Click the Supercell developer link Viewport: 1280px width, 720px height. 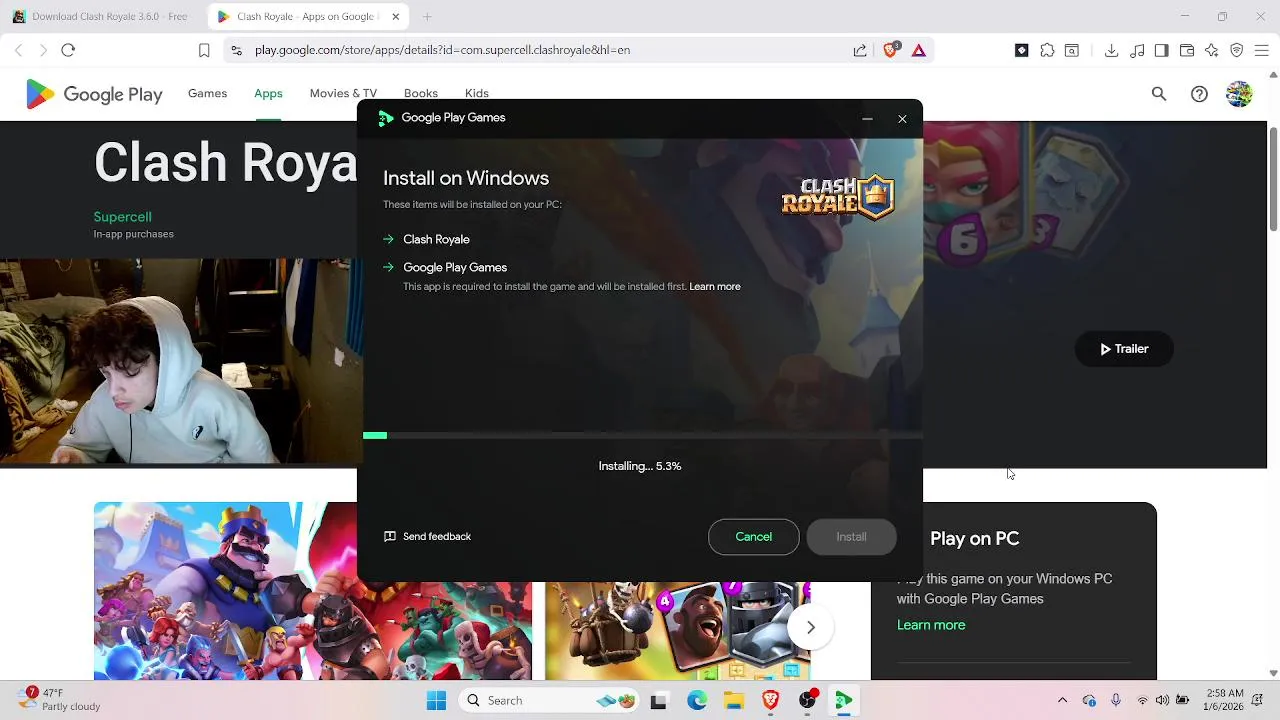[x=122, y=217]
